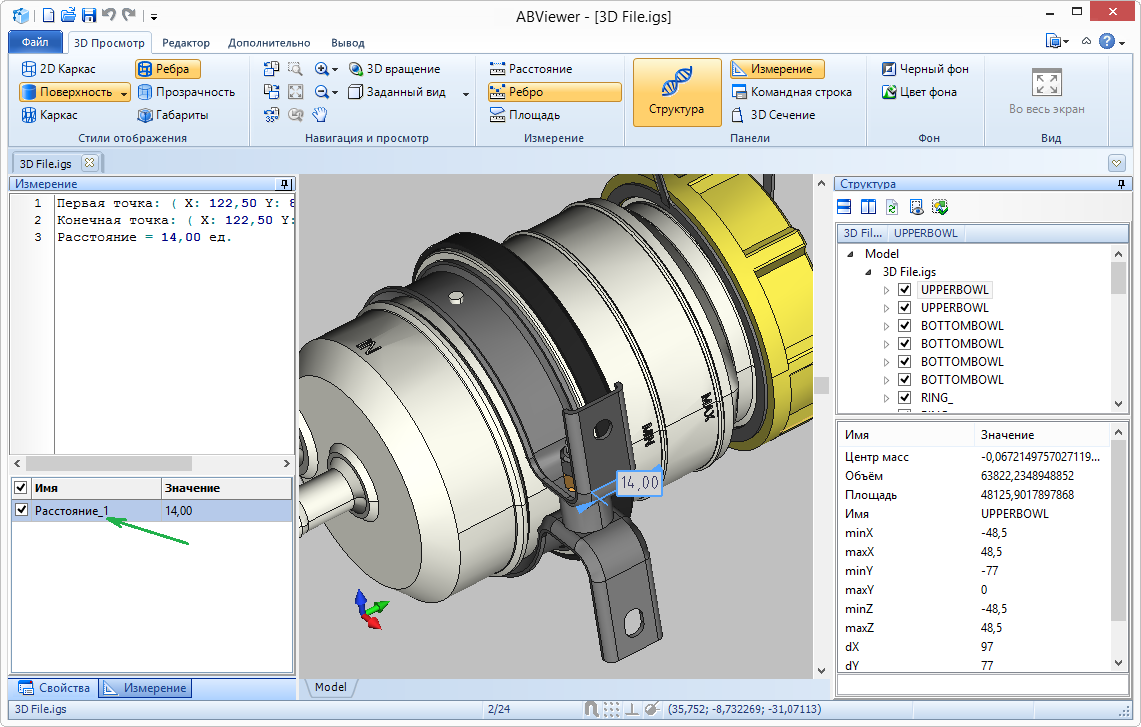Open the Редактор ribbon tab
Image resolution: width=1141 pixels, height=727 pixels.
186,43
